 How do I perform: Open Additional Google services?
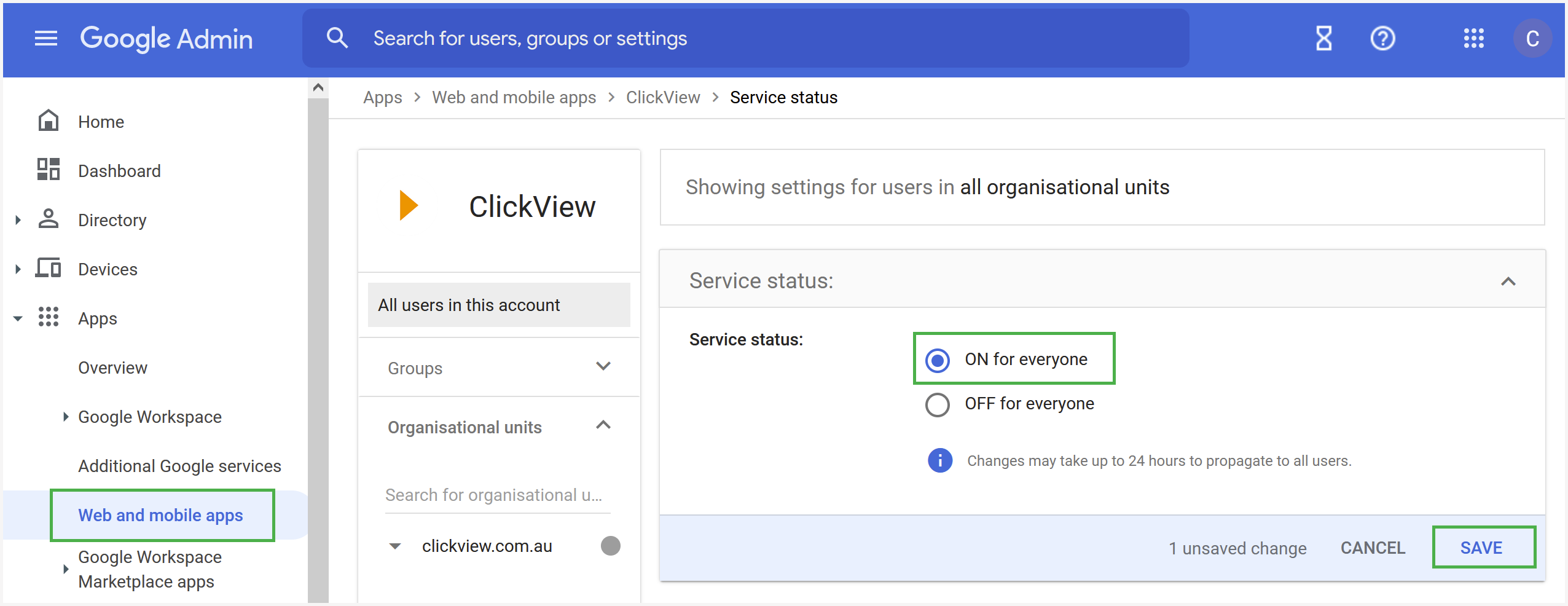(x=179, y=466)
